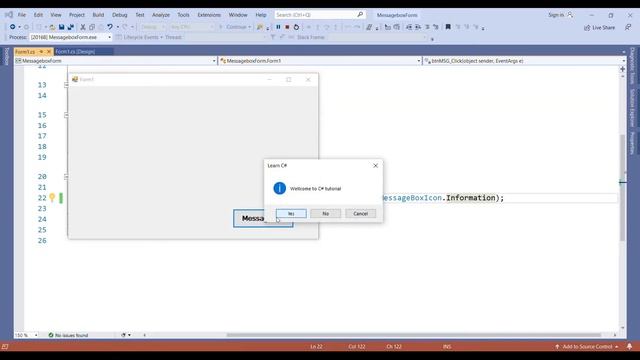The width and height of the screenshot is (640, 360).
Task: Collapse code block at line 15
Action: click(66, 115)
